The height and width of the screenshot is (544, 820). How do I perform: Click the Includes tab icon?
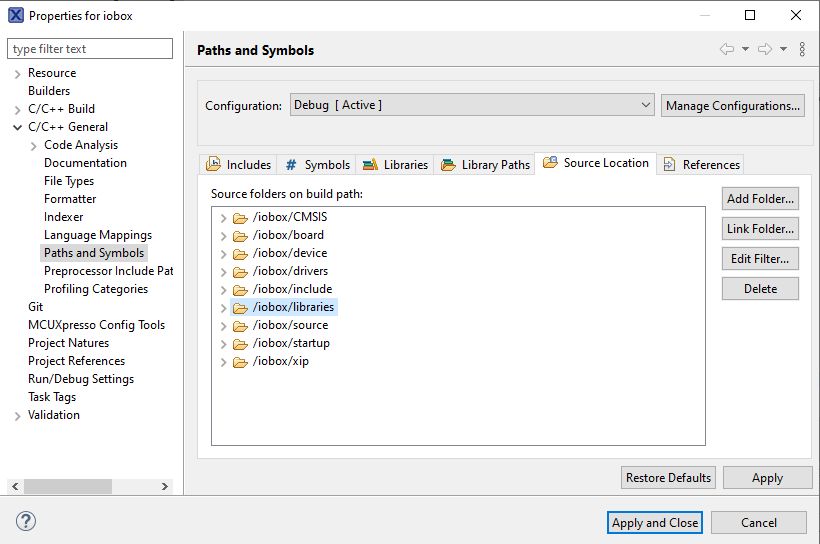point(213,164)
